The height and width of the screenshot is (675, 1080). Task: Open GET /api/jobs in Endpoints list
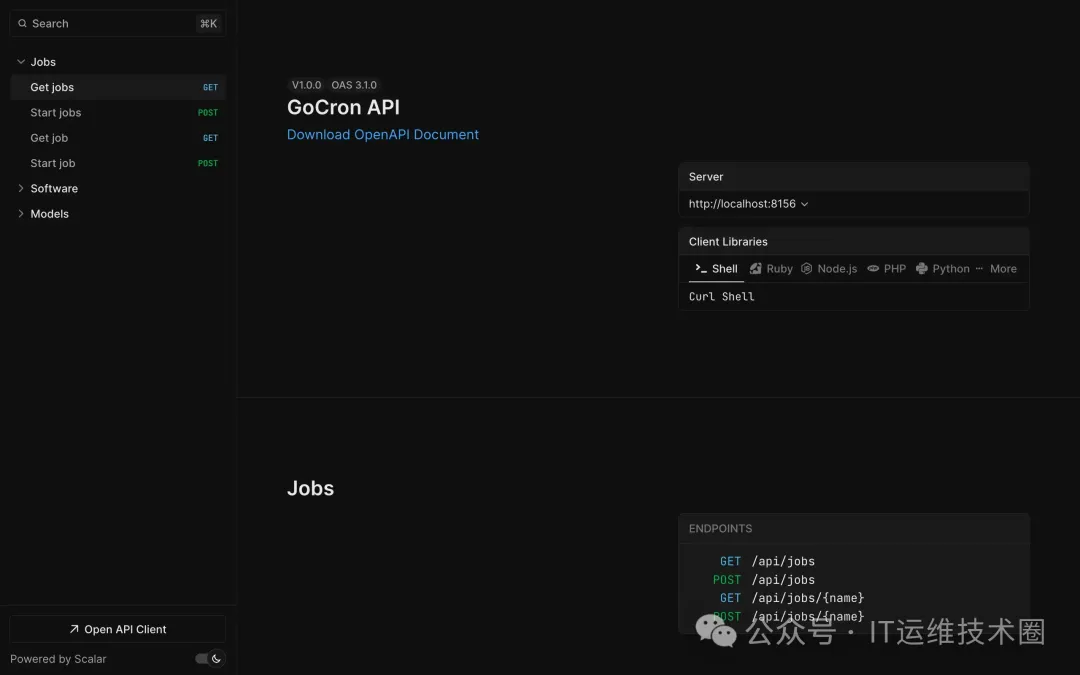click(782, 562)
